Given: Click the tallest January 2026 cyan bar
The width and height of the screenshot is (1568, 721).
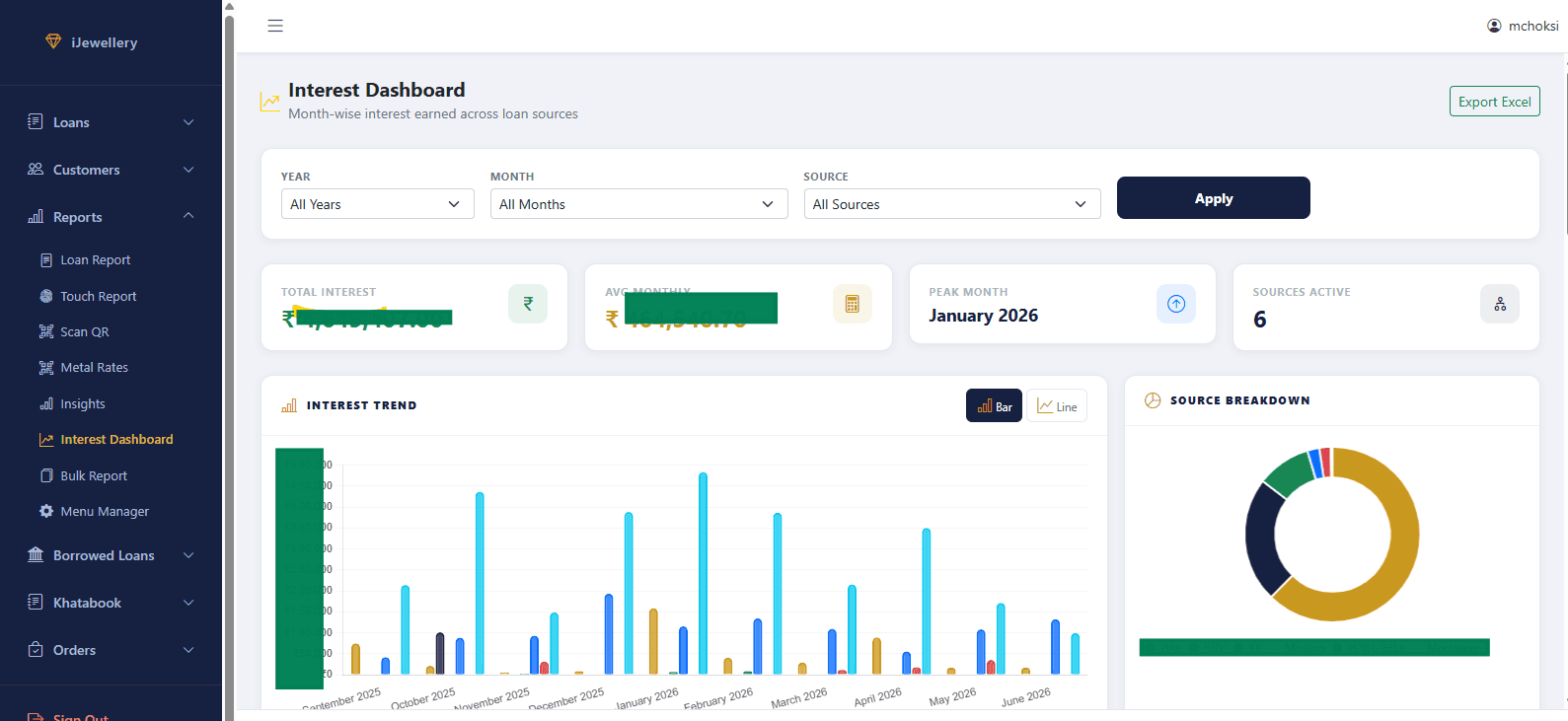Looking at the screenshot, I should point(703,573).
